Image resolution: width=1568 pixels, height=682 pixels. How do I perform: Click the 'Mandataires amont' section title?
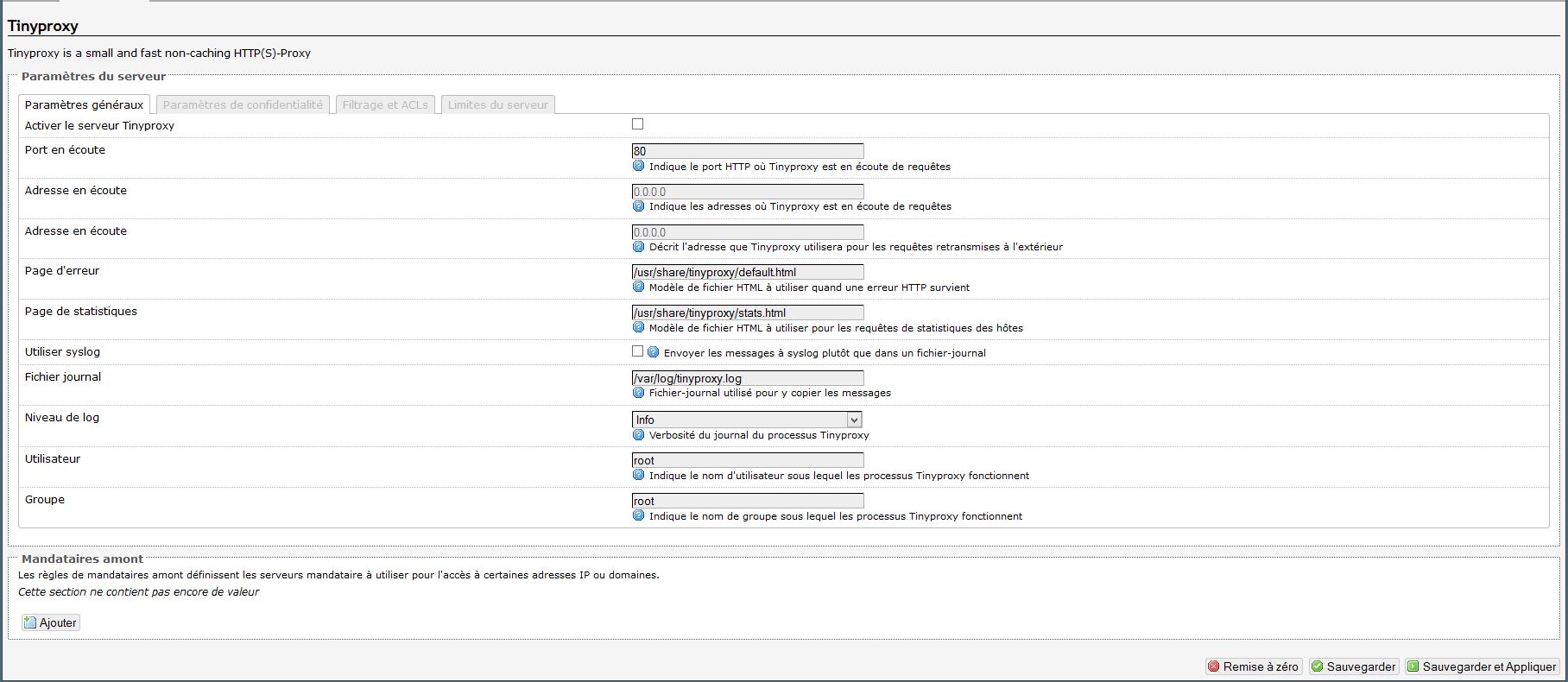[82, 559]
